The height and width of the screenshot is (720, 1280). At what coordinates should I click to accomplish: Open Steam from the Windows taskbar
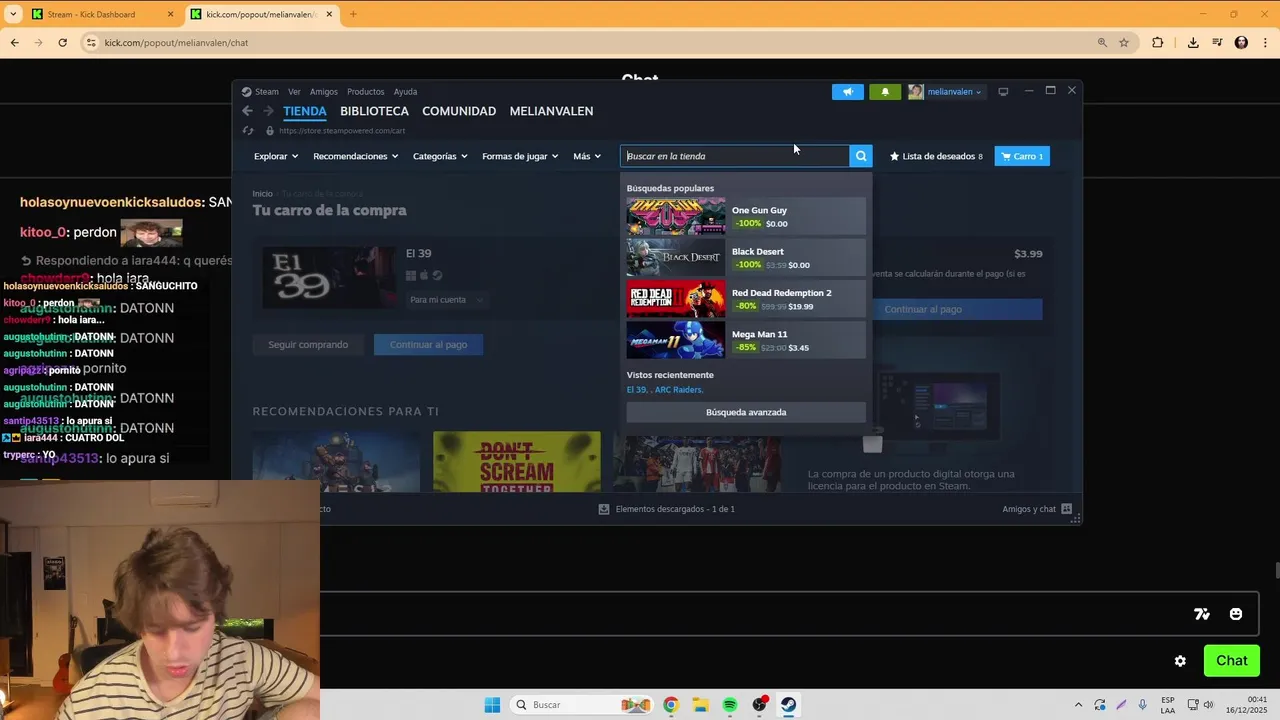789,705
